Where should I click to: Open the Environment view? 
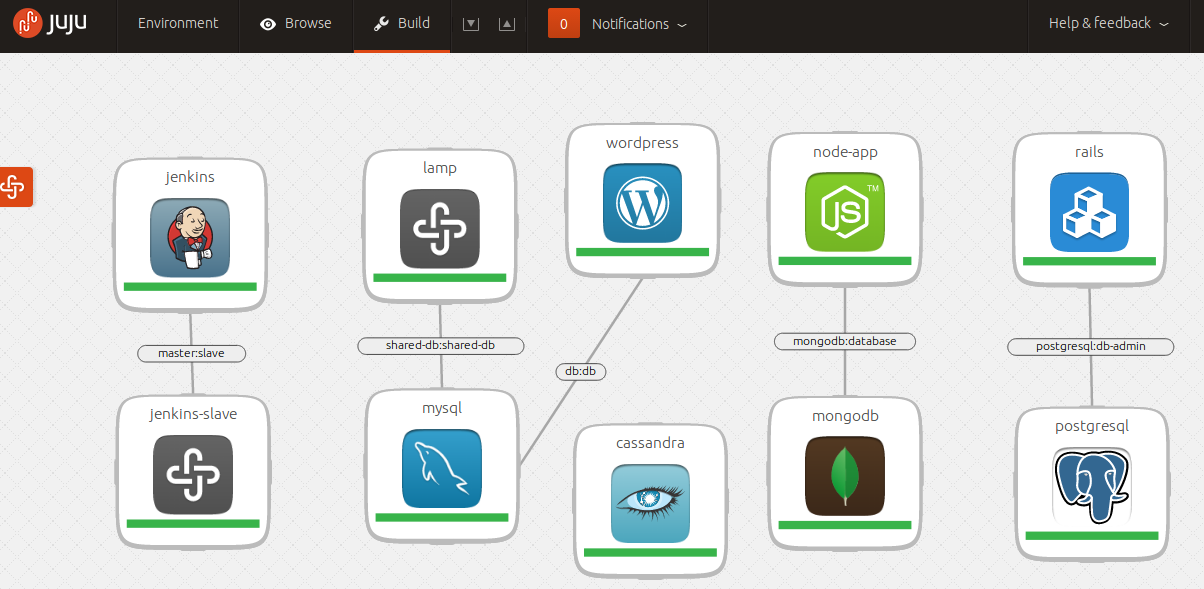click(178, 23)
